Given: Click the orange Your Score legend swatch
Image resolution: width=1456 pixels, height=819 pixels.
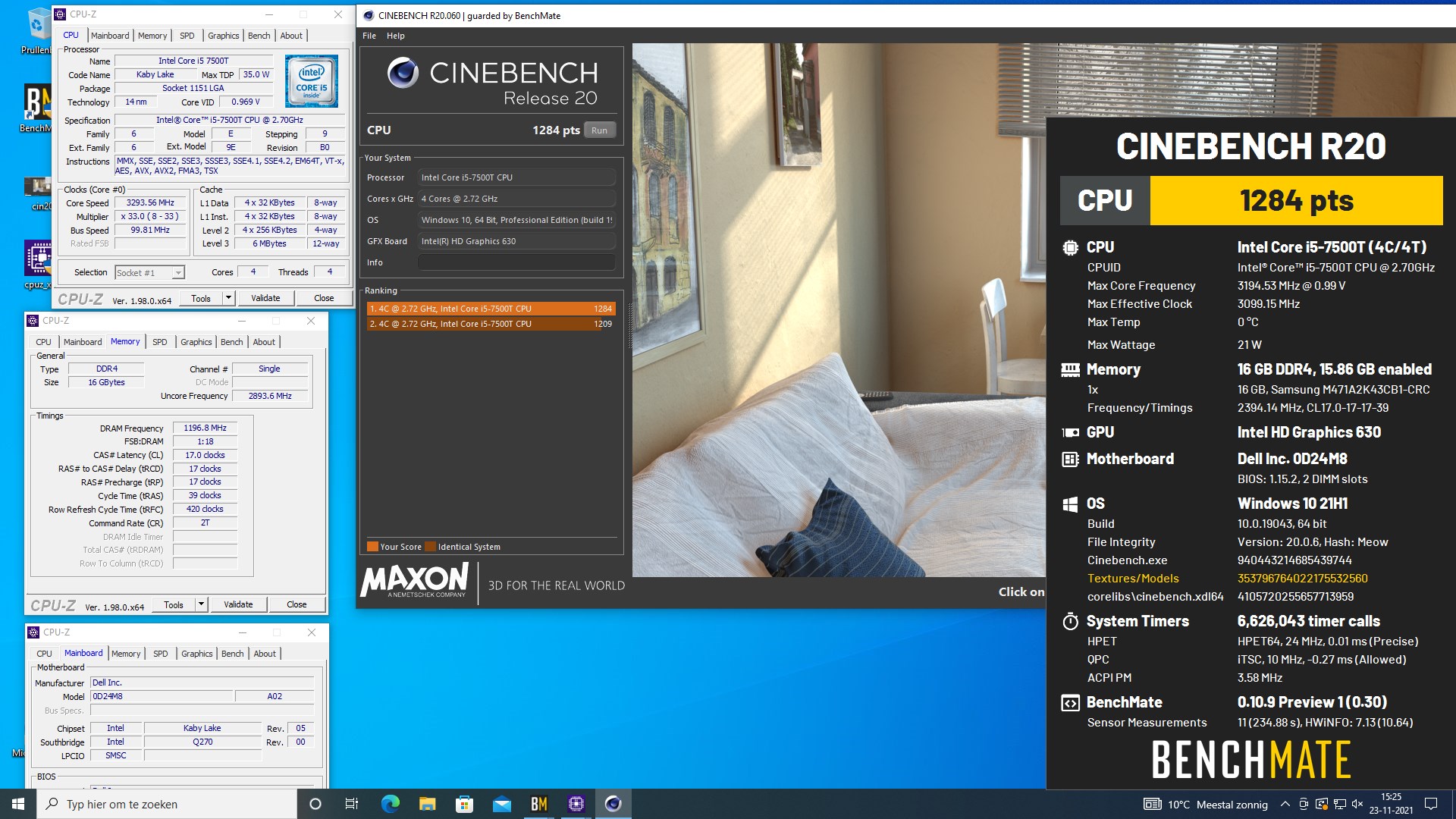Looking at the screenshot, I should pos(372,547).
